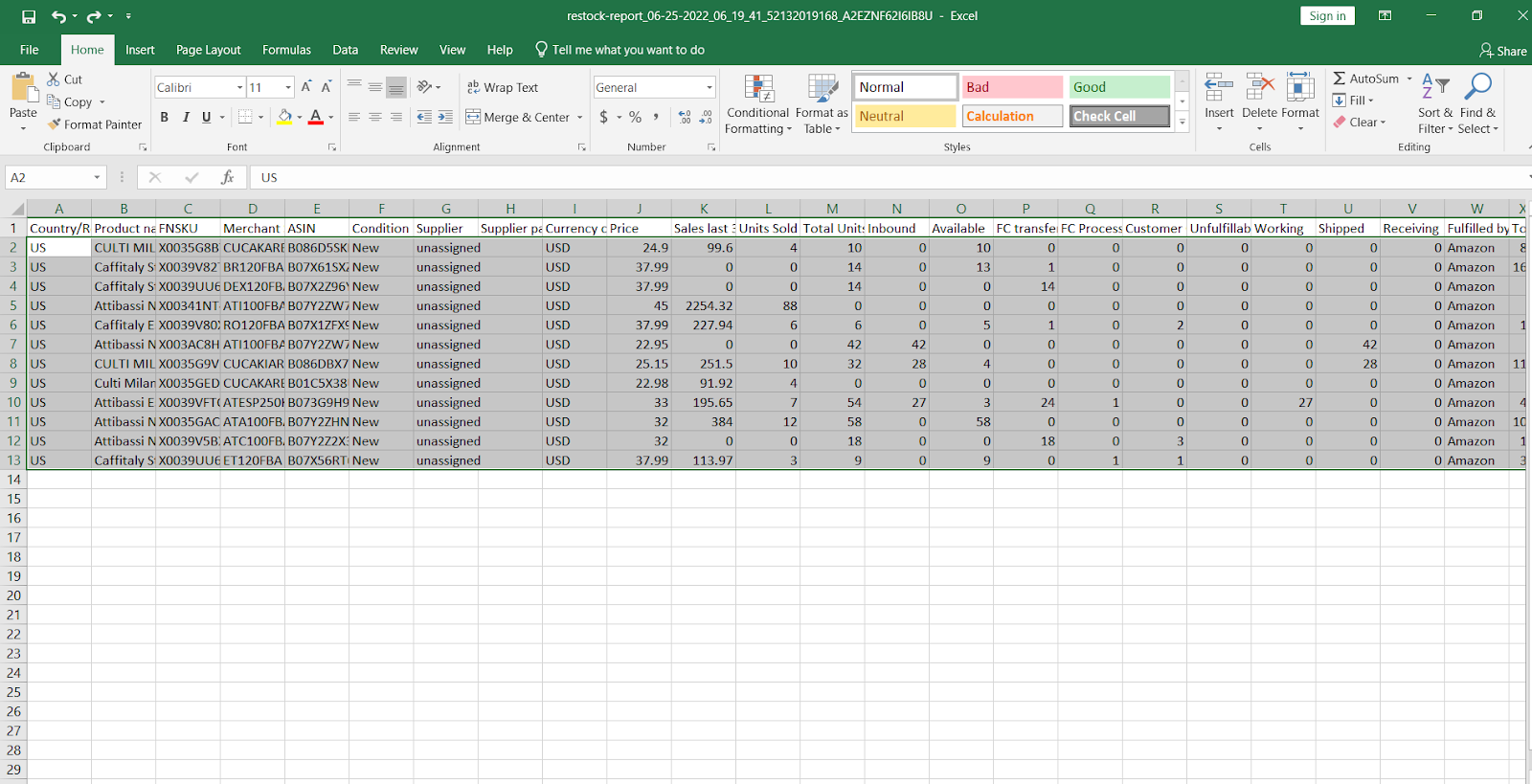The width and height of the screenshot is (1532, 784).
Task: Switch to the Formulas ribbon tab
Action: [x=286, y=50]
